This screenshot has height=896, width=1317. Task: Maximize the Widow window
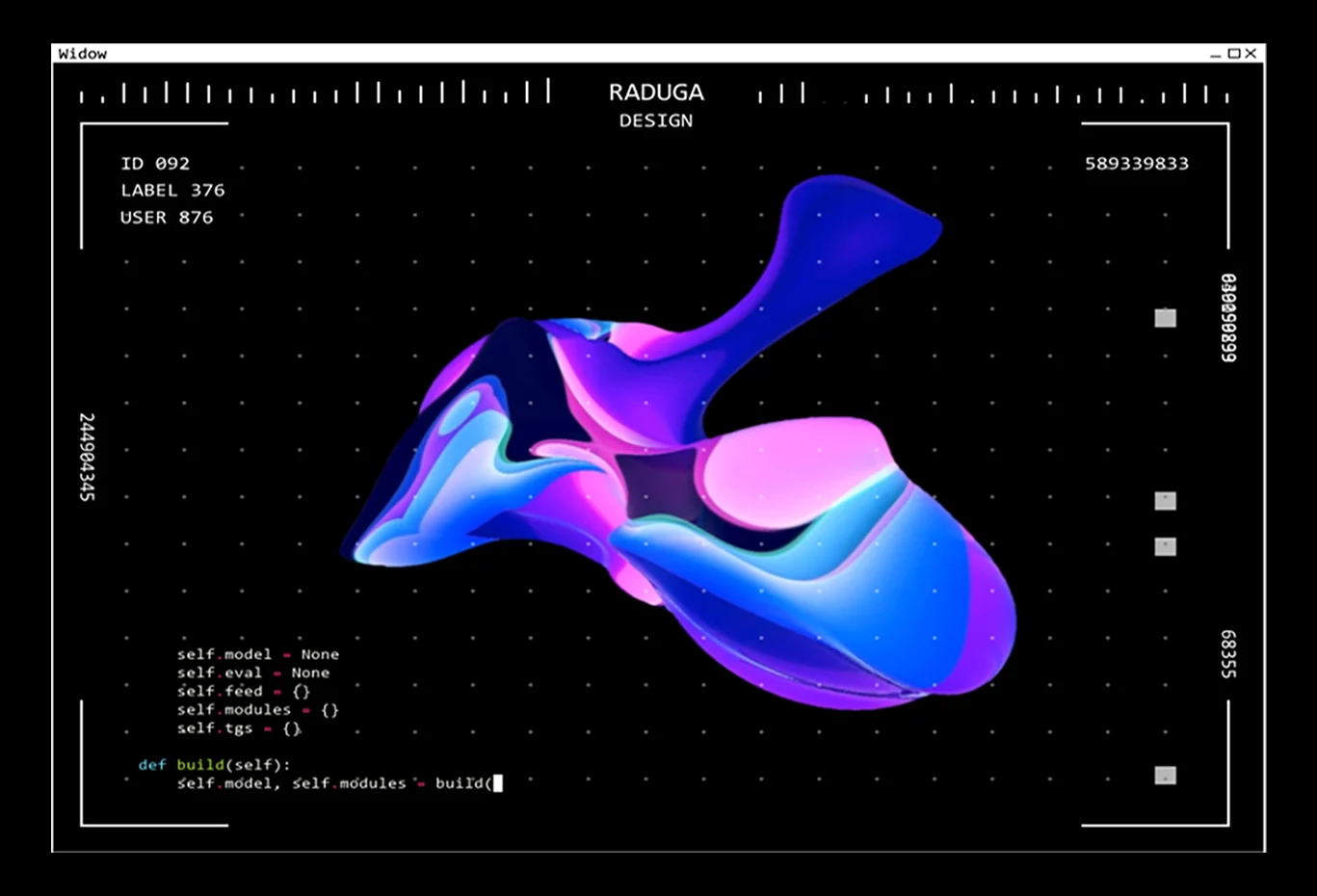(x=1233, y=54)
